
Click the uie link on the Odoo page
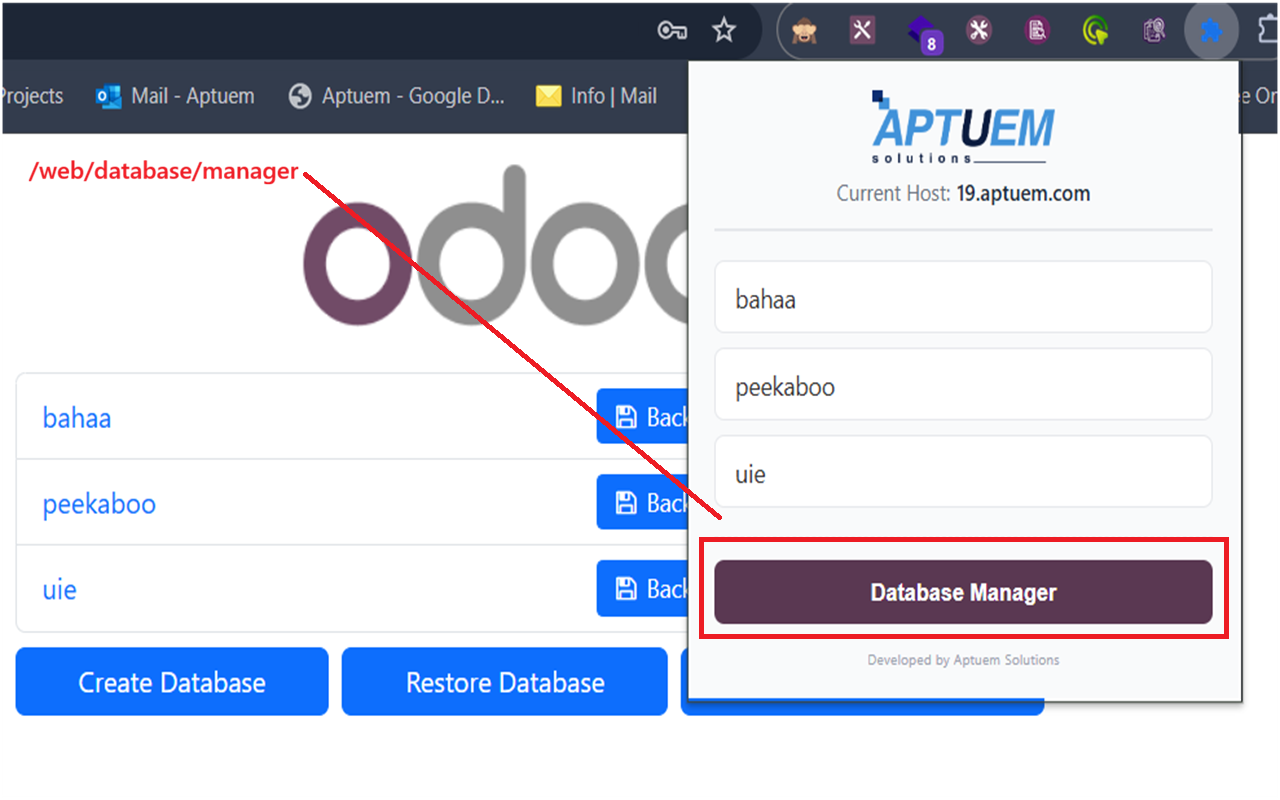[59, 589]
